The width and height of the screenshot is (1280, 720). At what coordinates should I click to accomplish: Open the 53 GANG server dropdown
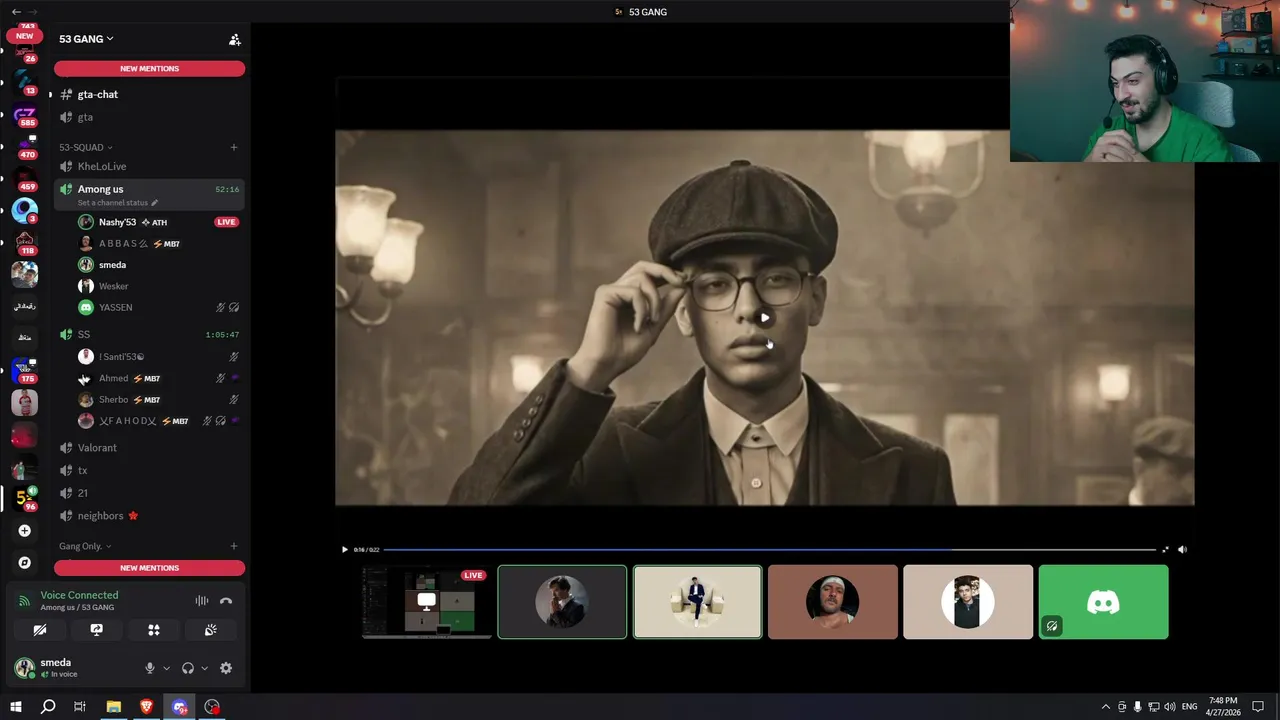coord(86,39)
